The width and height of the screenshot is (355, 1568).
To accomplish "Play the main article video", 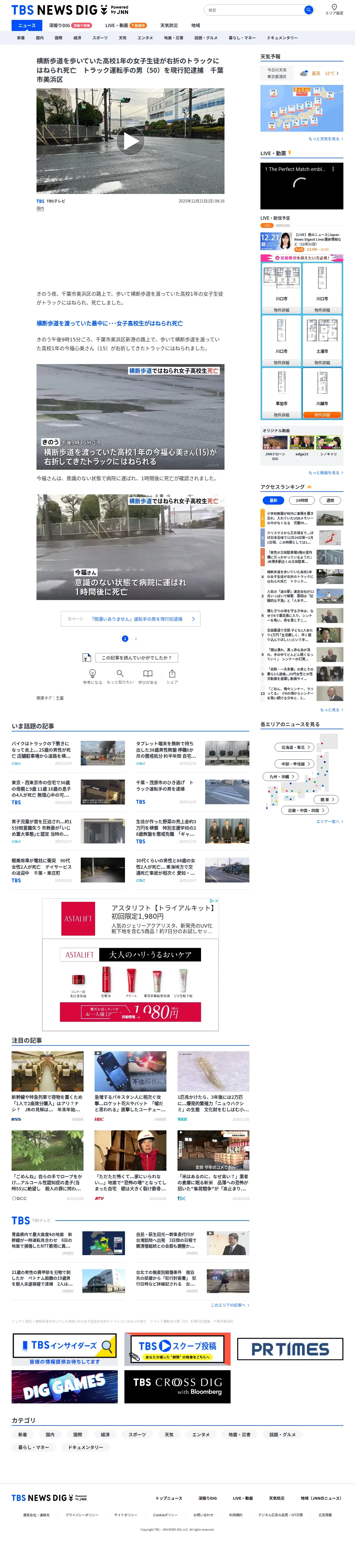I will (130, 141).
